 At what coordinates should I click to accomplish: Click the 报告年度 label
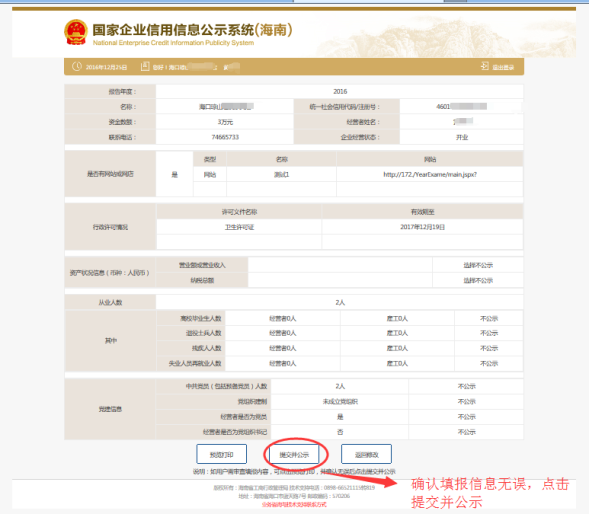point(122,92)
